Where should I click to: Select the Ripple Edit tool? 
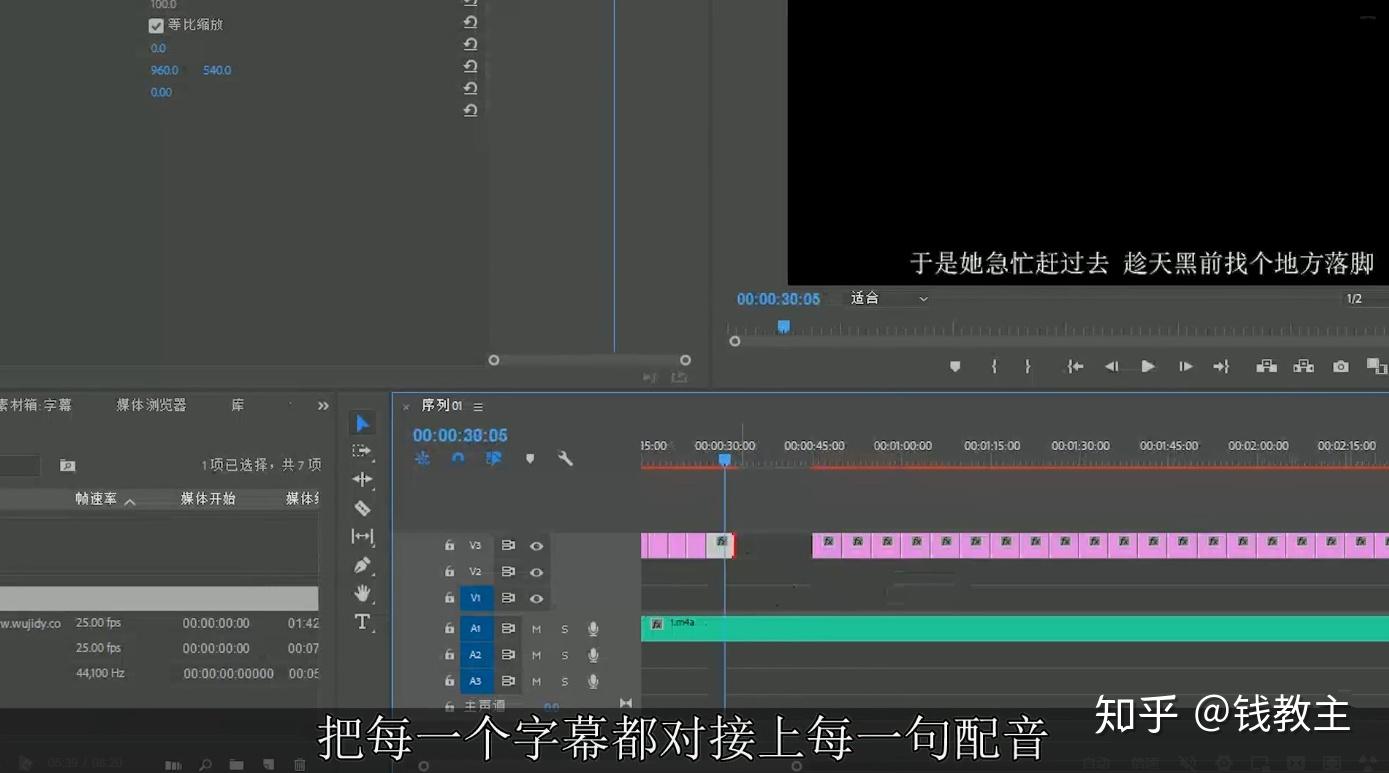362,480
